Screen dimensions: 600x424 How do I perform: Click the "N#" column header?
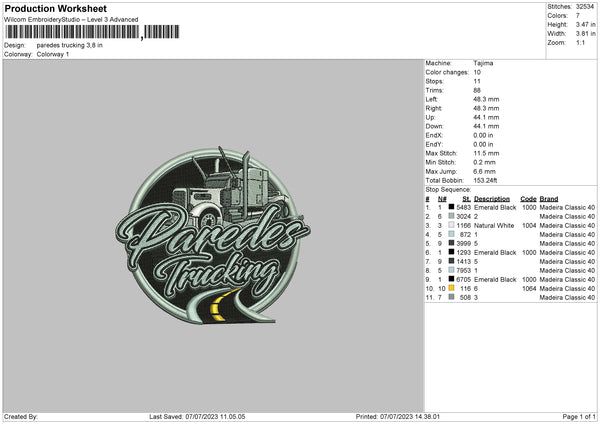[442, 199]
